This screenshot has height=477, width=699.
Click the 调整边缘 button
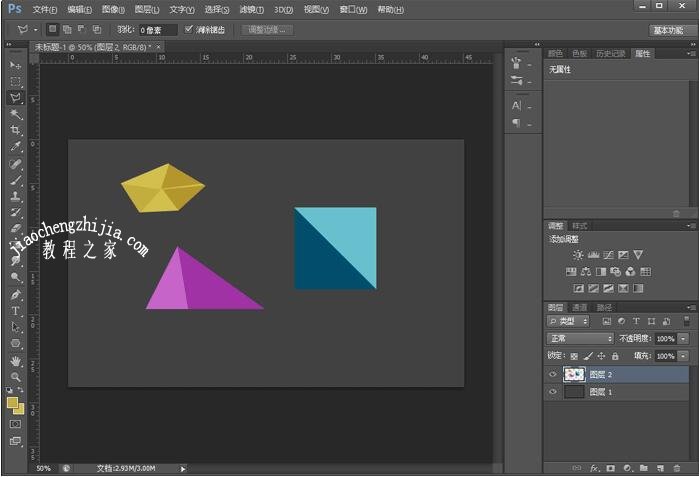click(x=267, y=30)
